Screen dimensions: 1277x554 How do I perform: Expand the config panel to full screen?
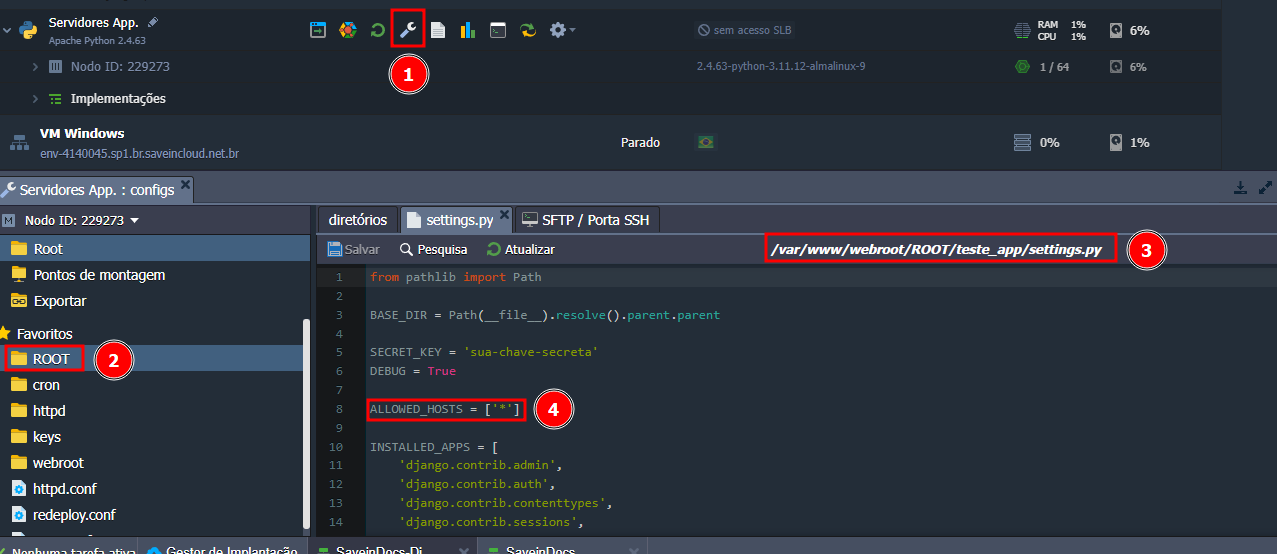pyautogui.click(x=1265, y=187)
